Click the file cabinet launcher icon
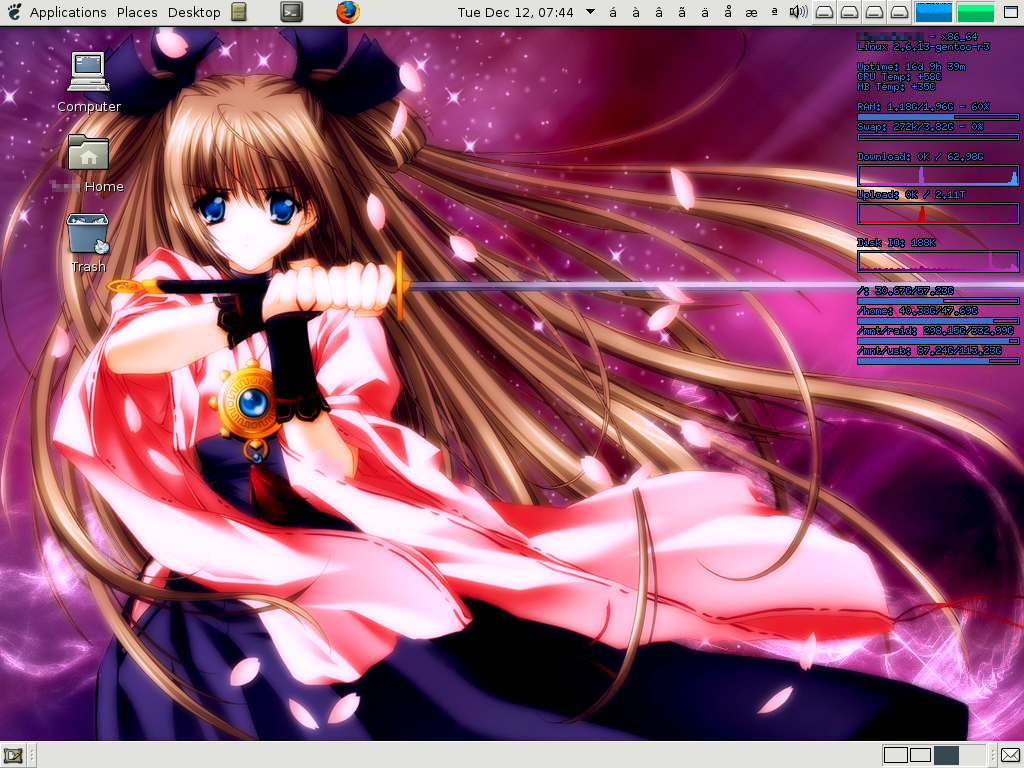 click(x=238, y=12)
